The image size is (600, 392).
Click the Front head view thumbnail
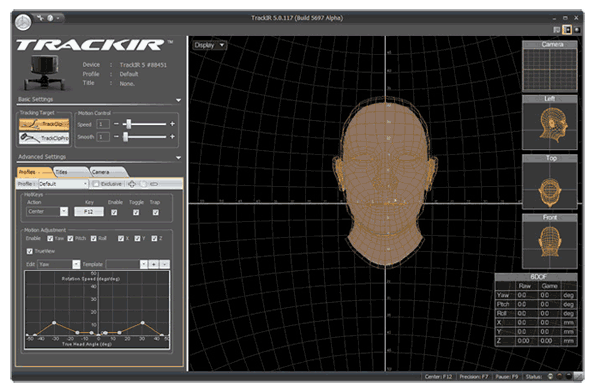(x=550, y=241)
